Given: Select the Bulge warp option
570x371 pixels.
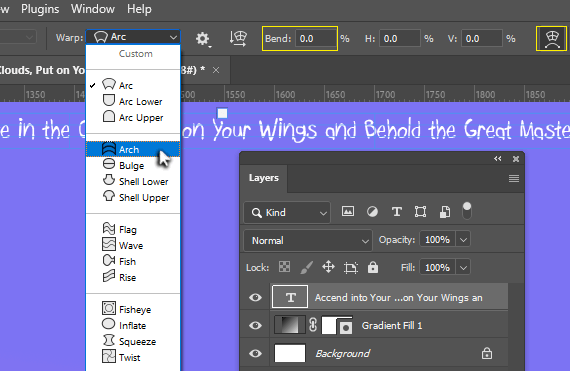Looking at the screenshot, I should click(133, 165).
